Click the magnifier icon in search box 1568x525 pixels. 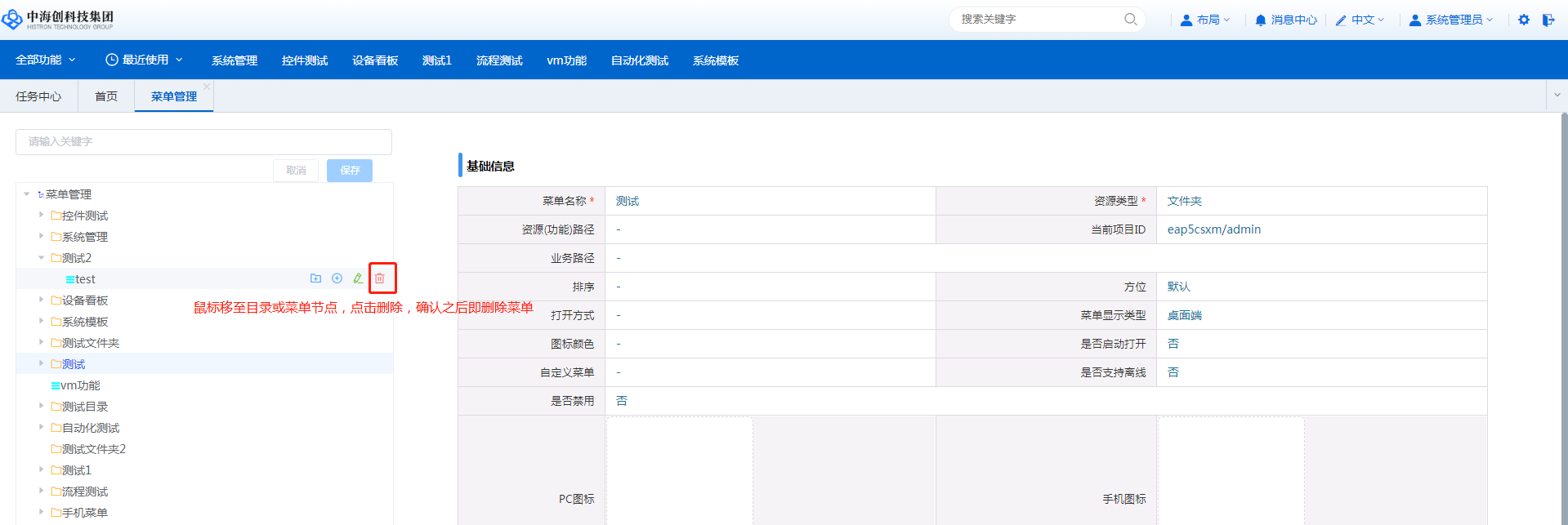click(1131, 20)
